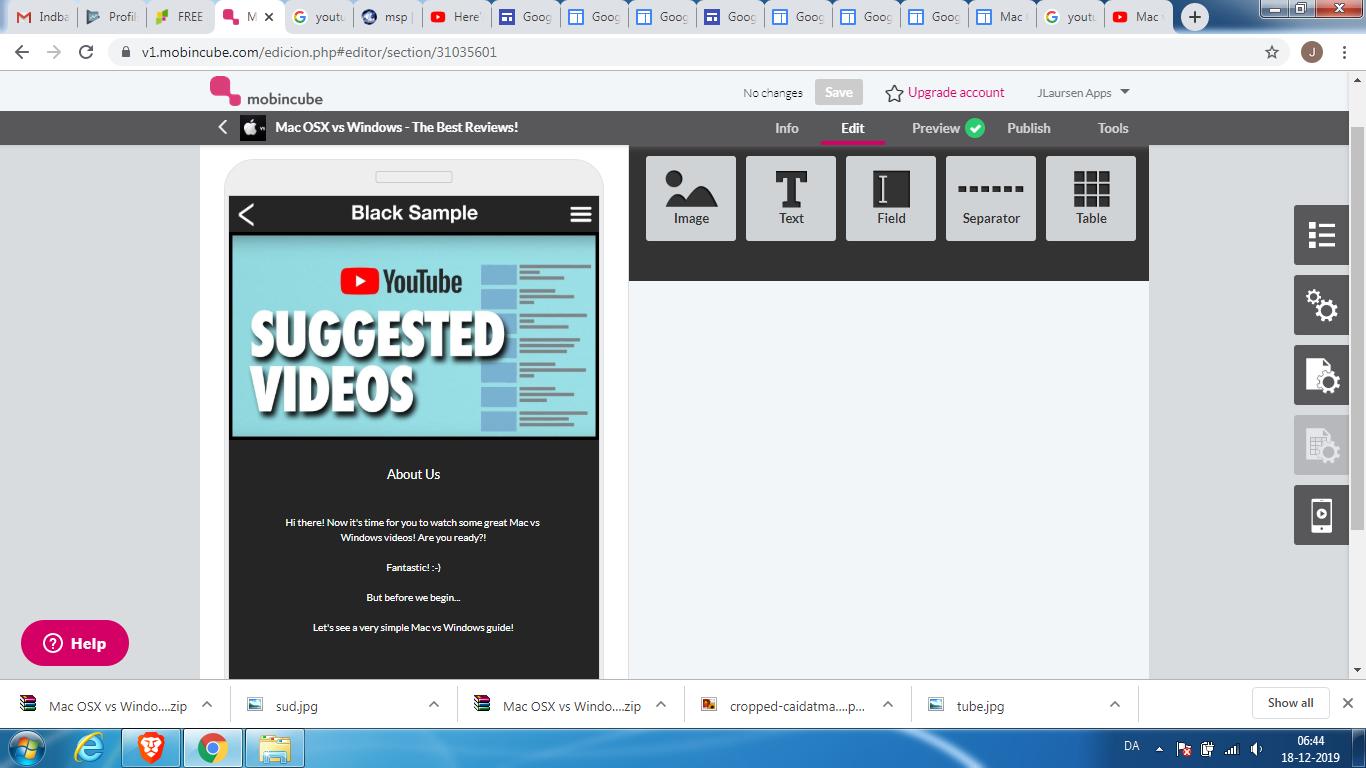Viewport: 1366px width, 768px height.
Task: Open a new browser tab
Action: 1194,17
